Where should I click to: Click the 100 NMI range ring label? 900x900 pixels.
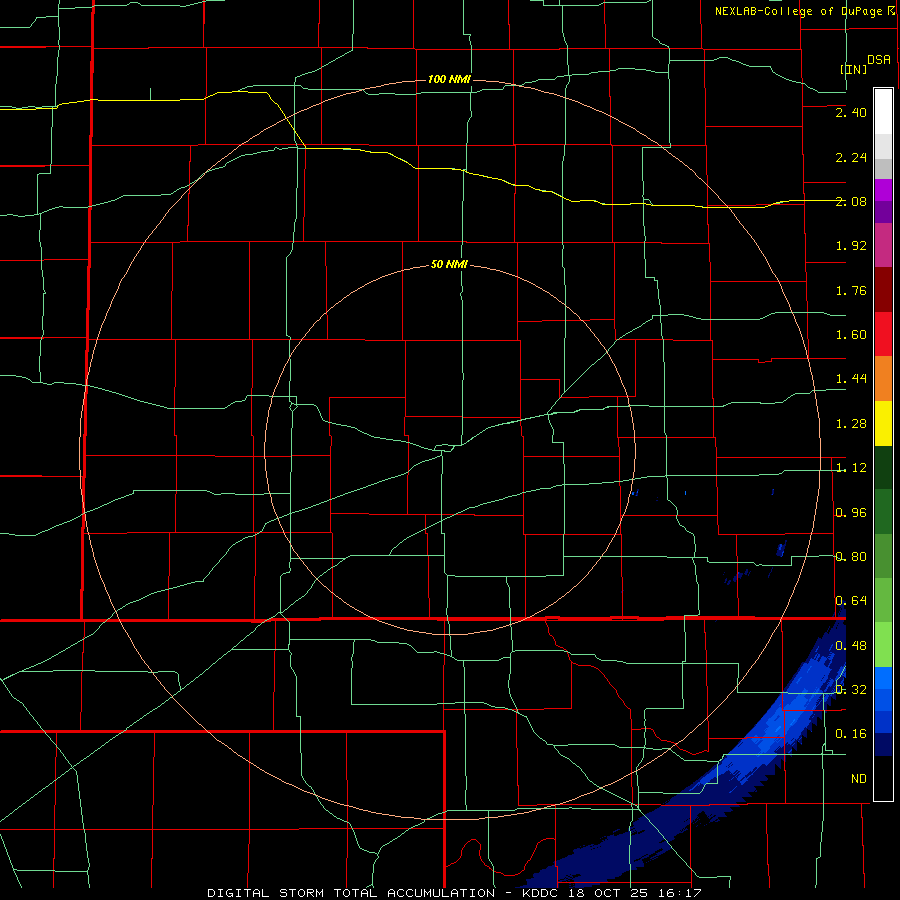(449, 79)
